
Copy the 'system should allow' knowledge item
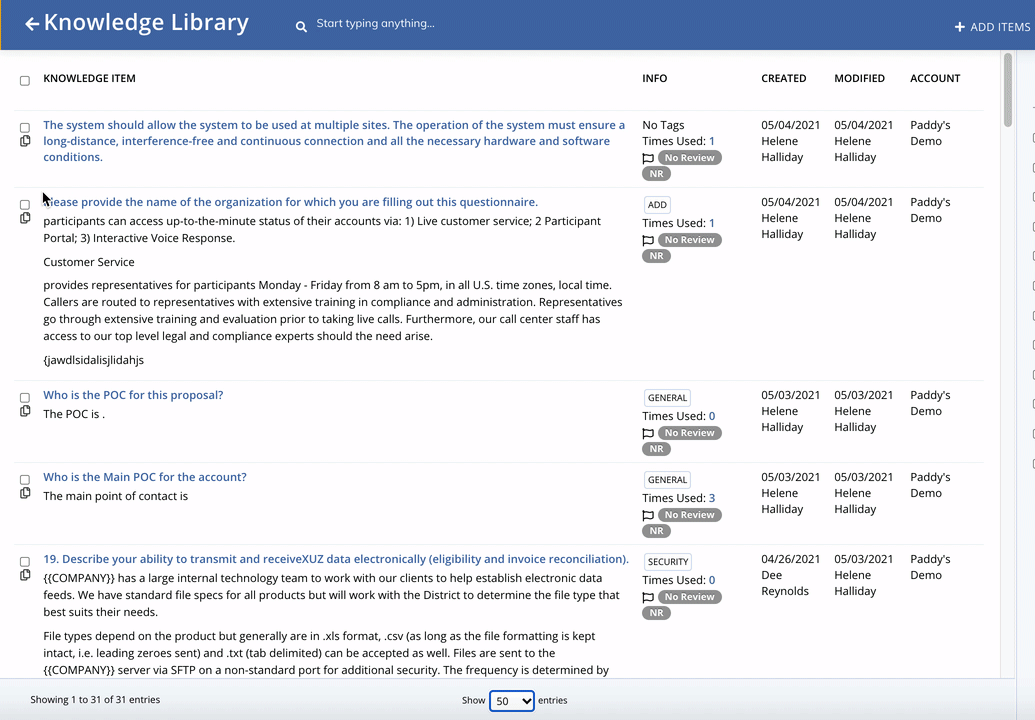25,141
